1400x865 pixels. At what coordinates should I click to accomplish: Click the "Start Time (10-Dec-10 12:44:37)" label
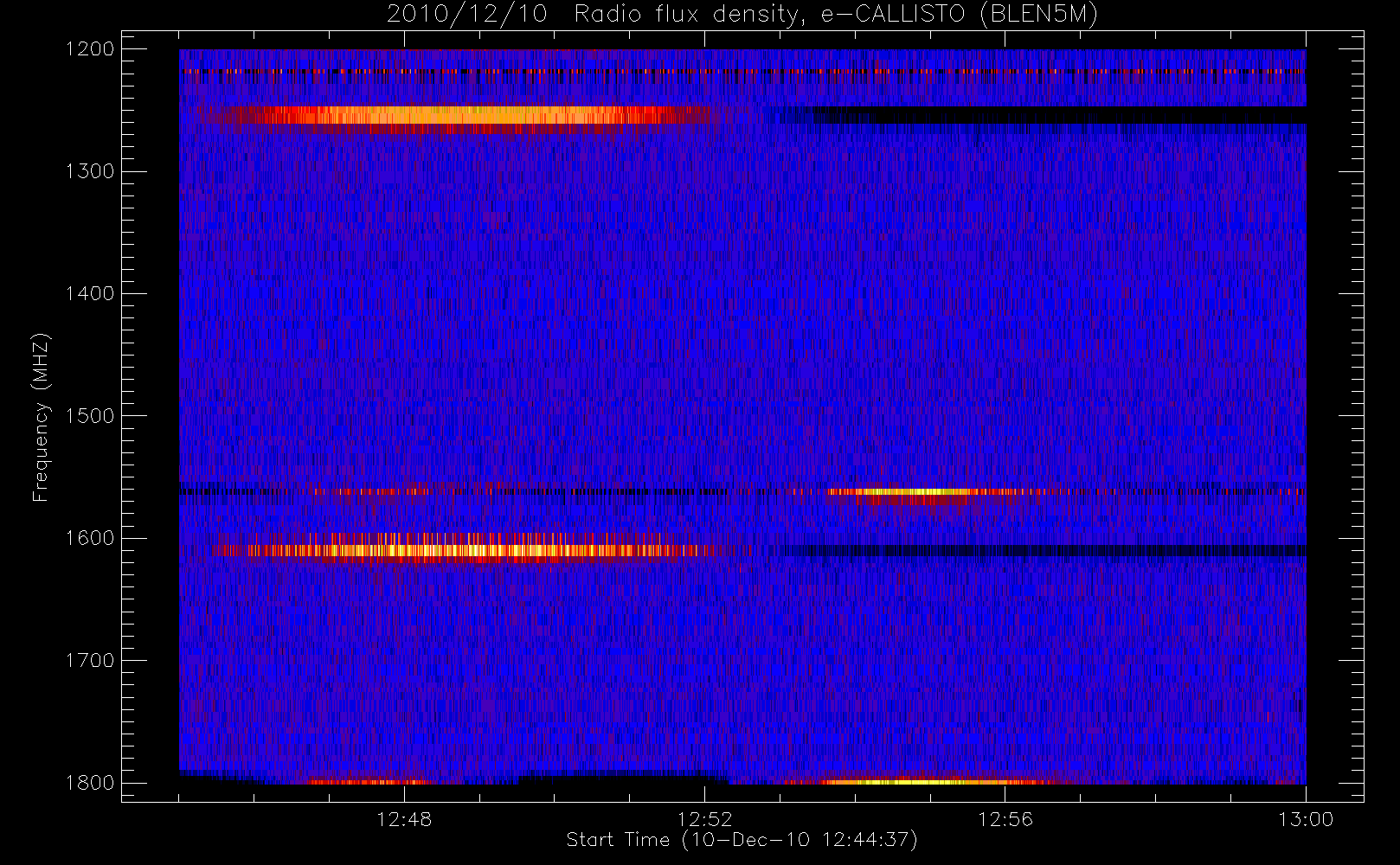(x=742, y=840)
